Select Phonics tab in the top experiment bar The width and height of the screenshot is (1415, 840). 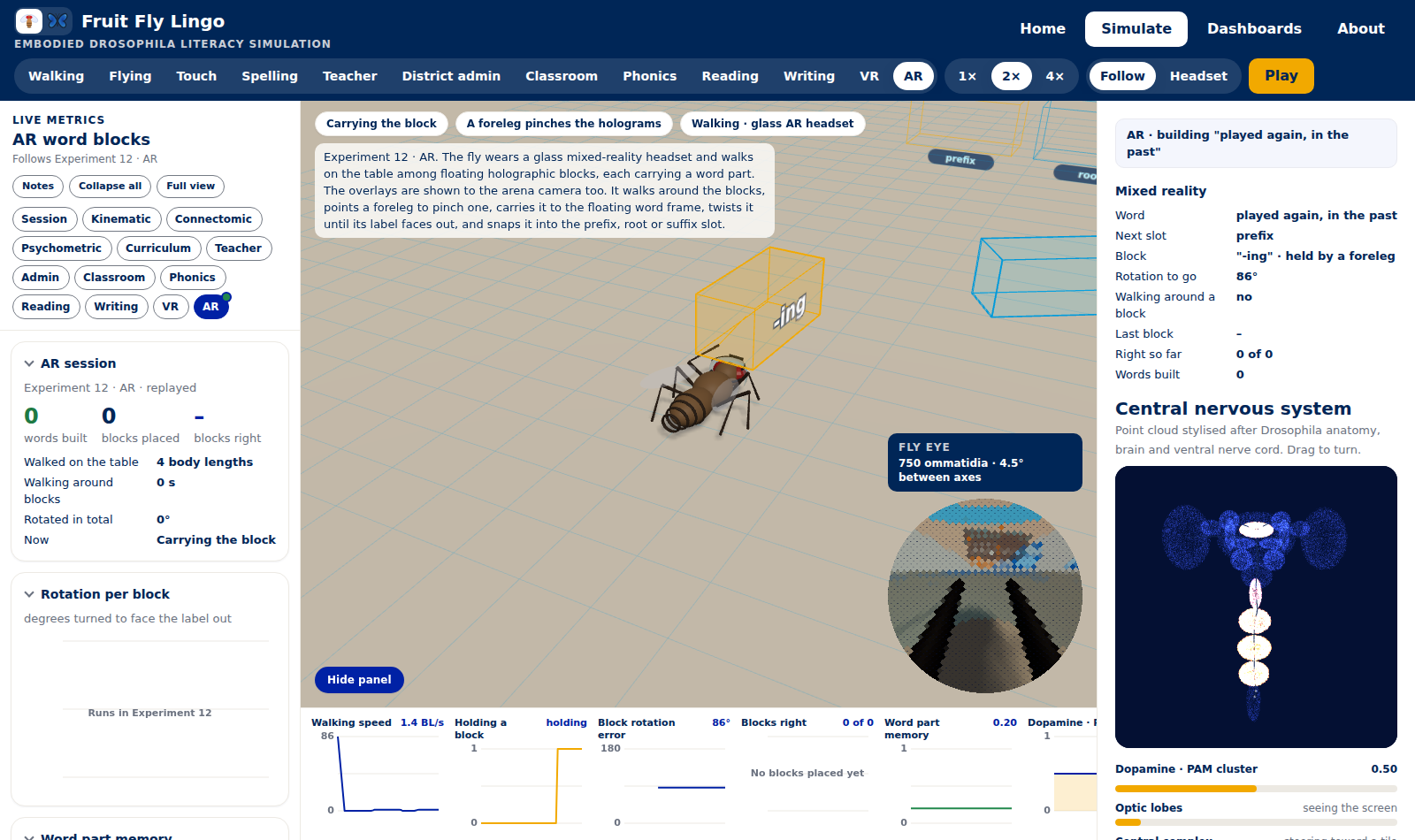click(x=649, y=76)
